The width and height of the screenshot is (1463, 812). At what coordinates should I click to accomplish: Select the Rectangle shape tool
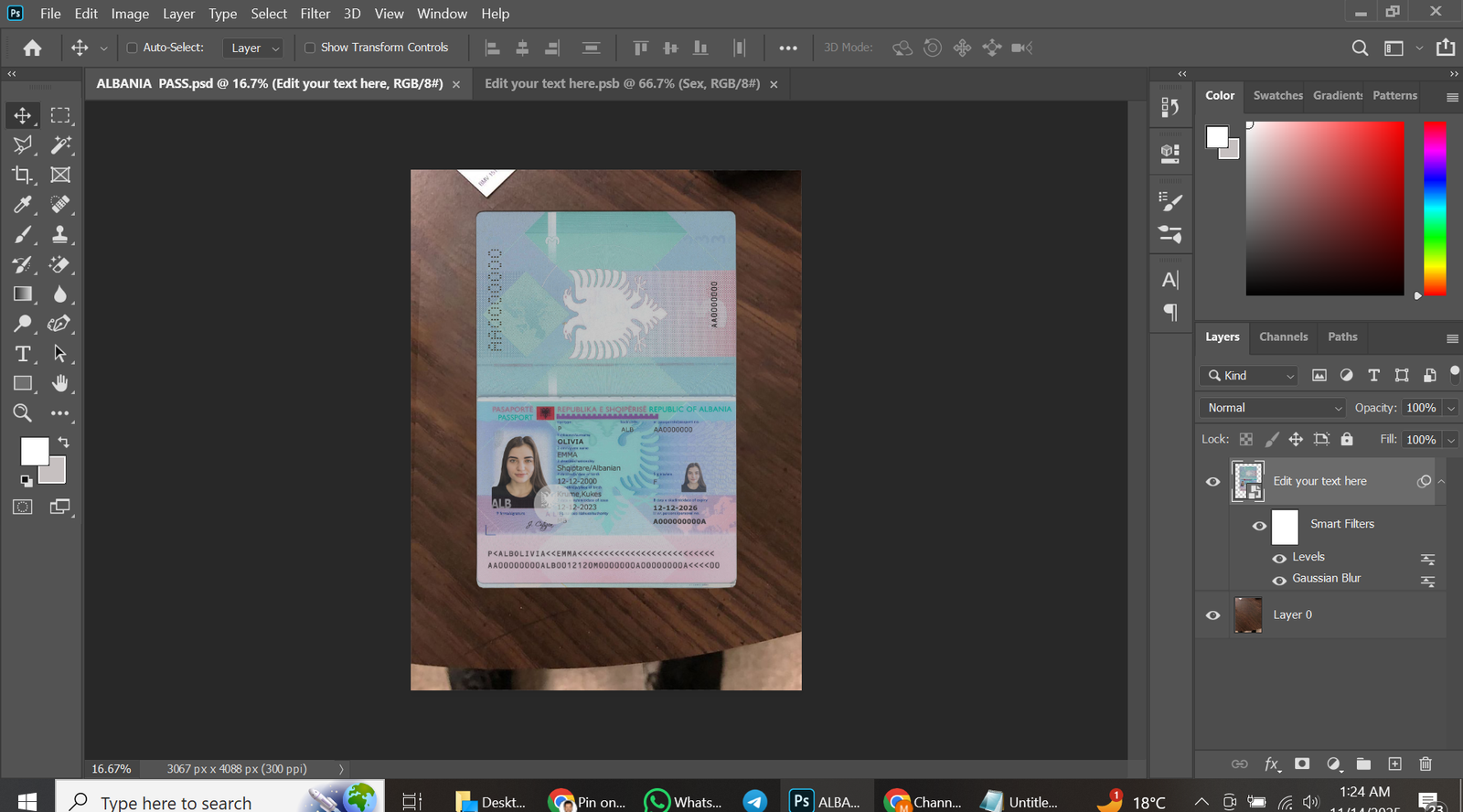[23, 383]
